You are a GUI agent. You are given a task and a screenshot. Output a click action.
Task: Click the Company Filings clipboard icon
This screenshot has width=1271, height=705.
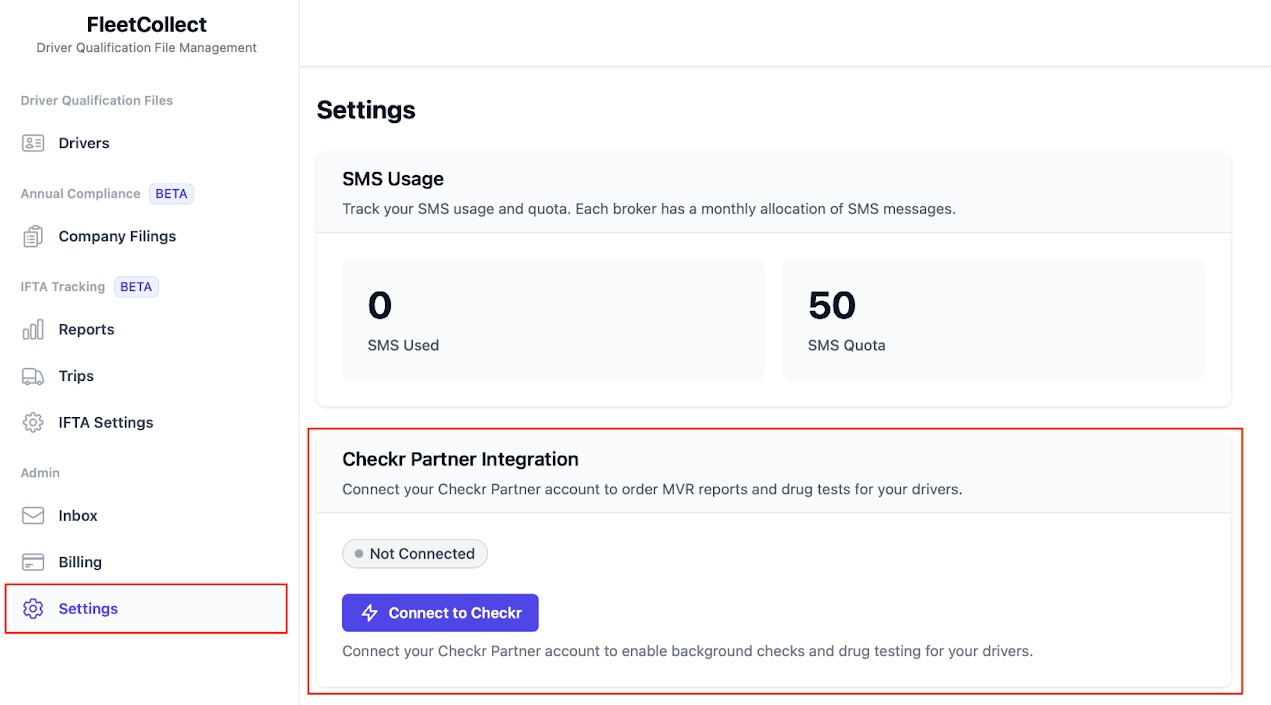[33, 236]
